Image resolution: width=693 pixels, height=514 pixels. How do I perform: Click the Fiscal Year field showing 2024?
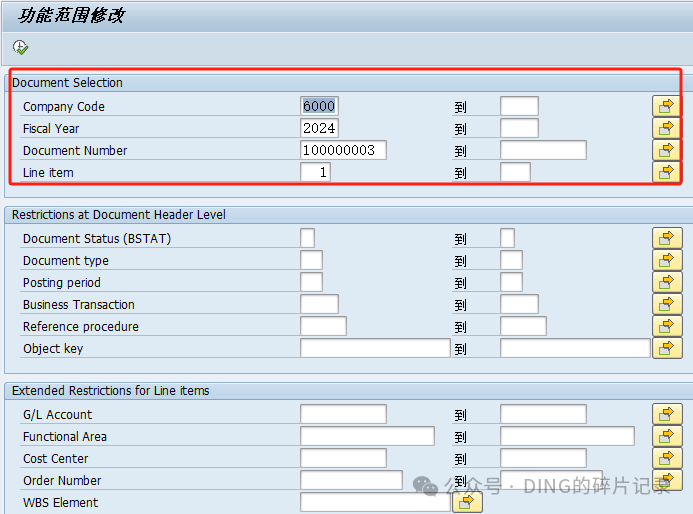pyautogui.click(x=319, y=128)
